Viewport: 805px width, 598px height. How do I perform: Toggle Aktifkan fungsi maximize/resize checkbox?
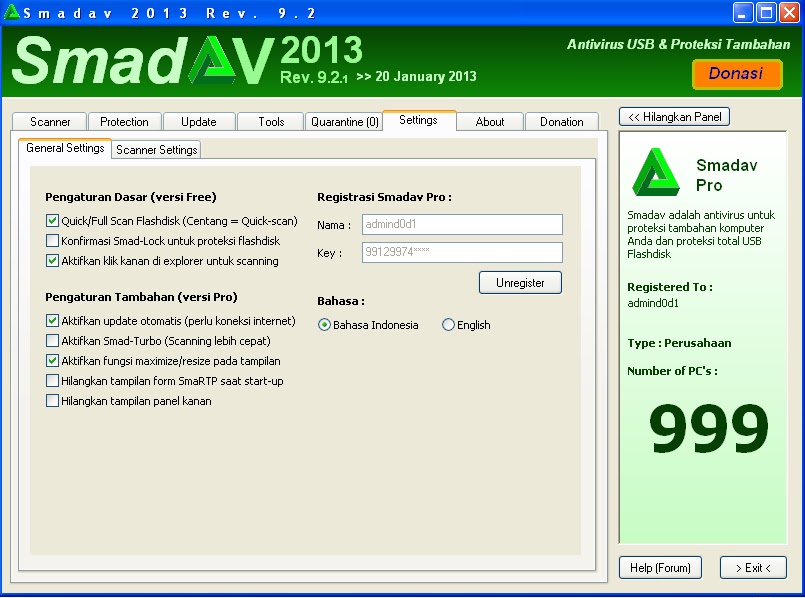point(52,361)
